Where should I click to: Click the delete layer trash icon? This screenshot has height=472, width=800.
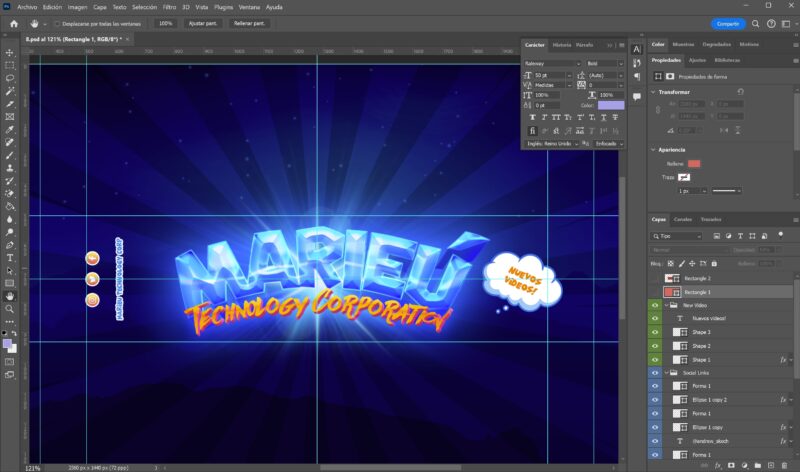784,465
